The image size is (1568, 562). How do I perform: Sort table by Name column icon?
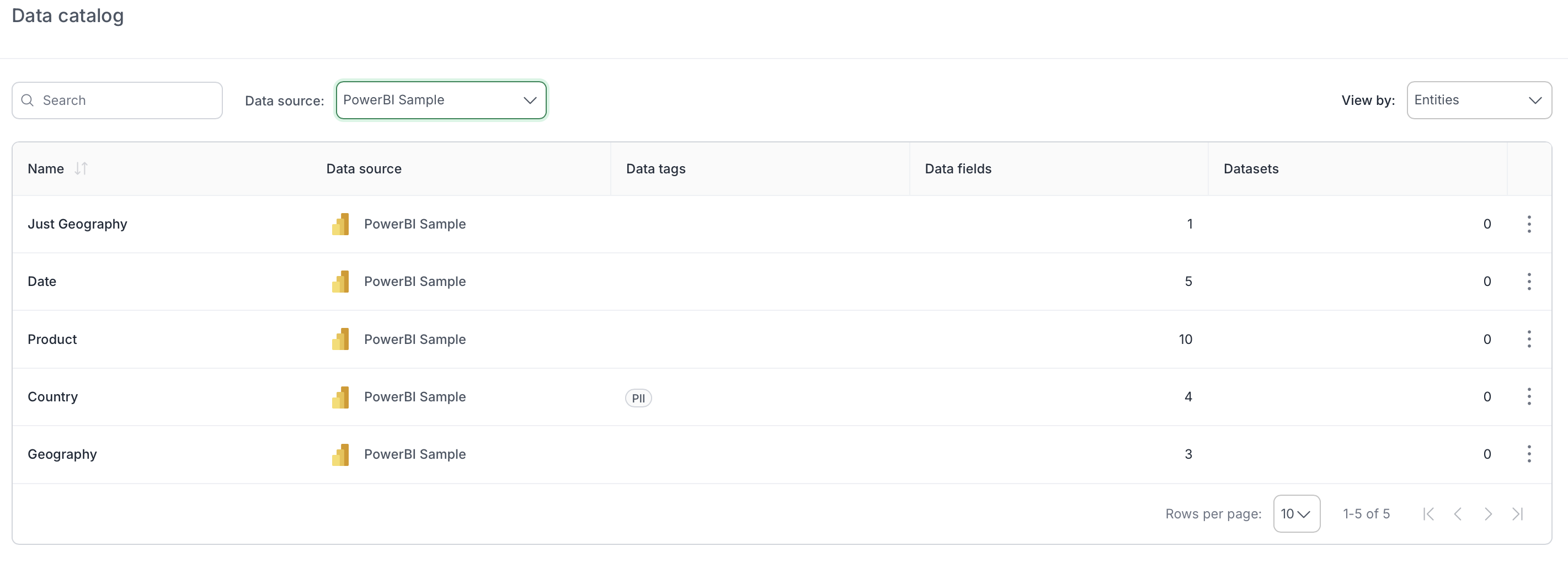(x=81, y=169)
